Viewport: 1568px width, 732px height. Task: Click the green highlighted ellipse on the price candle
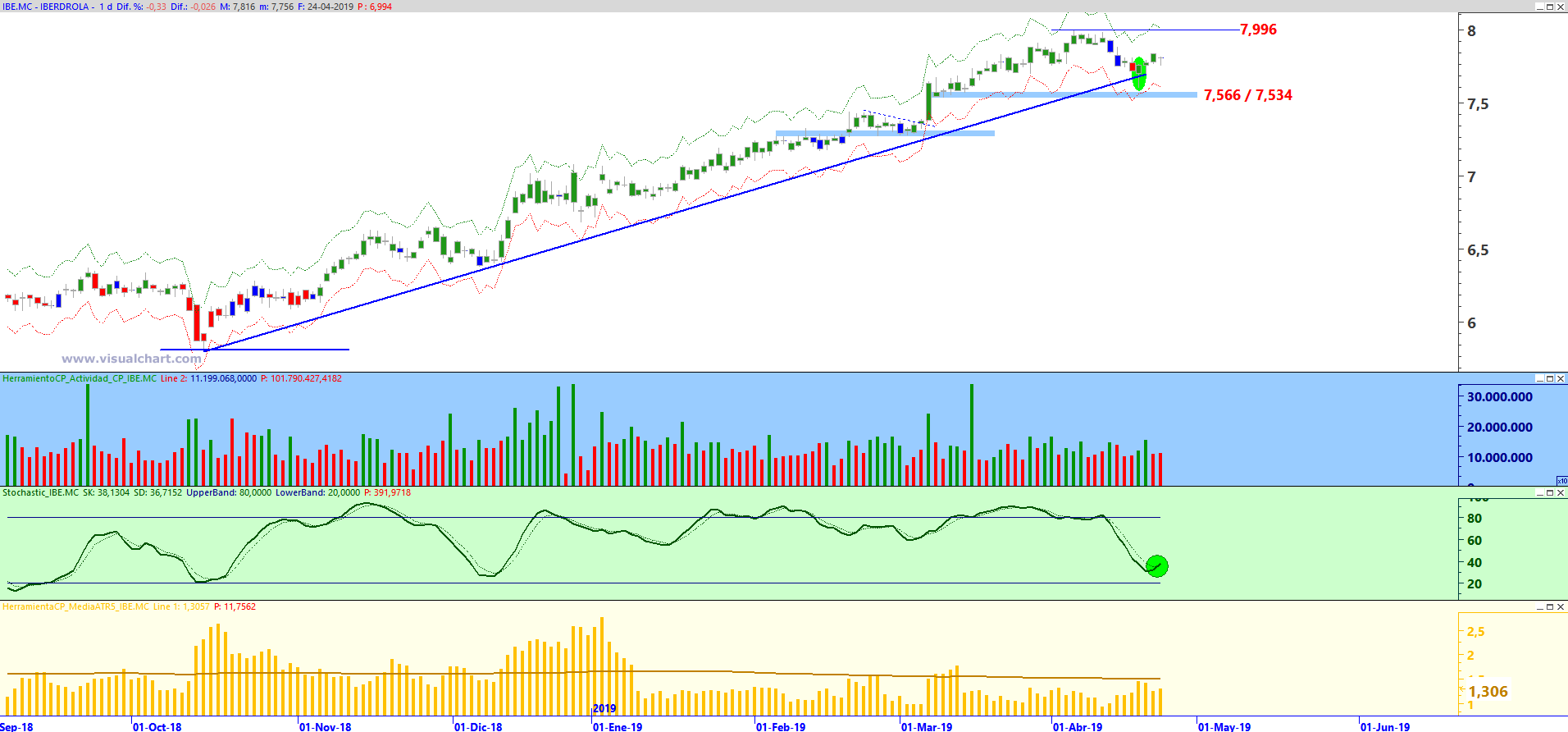point(1139,74)
